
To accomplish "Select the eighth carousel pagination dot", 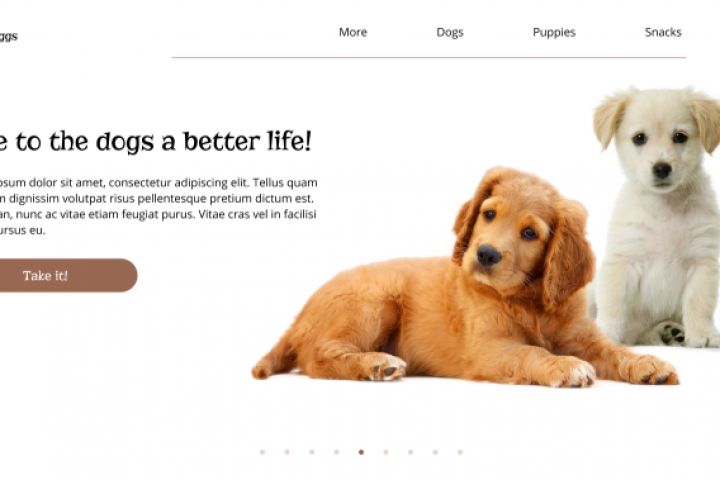I will click(435, 452).
